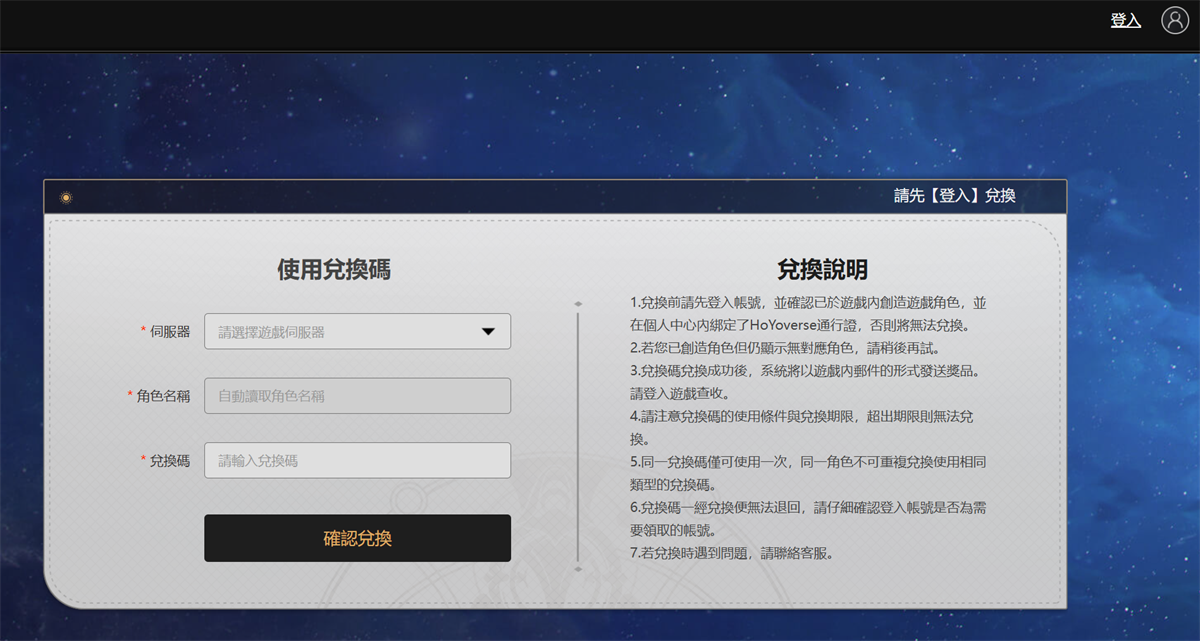Click the 使用兌換碼 heading

334,269
